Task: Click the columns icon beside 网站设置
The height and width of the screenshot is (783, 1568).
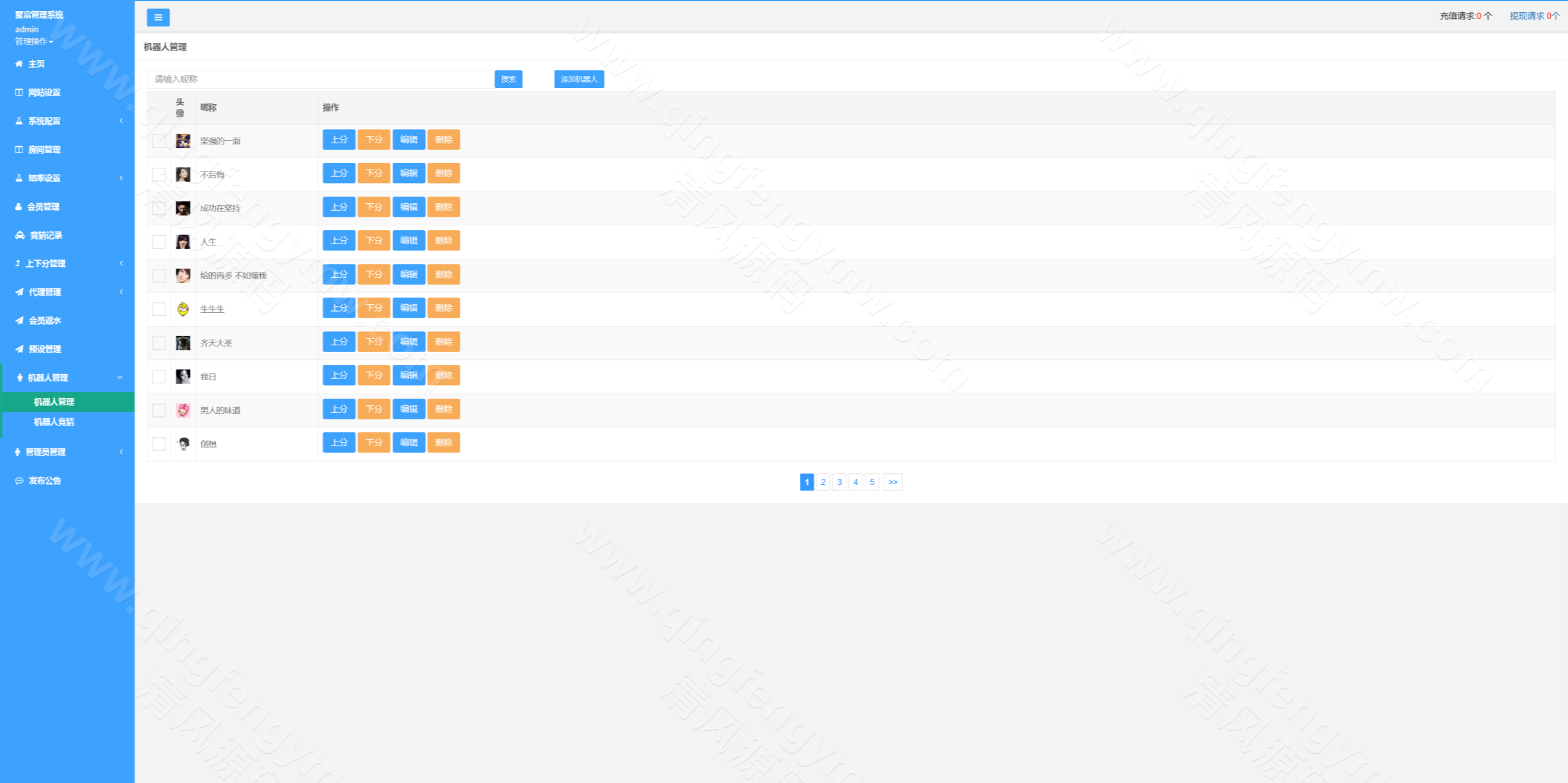Action: coord(19,92)
